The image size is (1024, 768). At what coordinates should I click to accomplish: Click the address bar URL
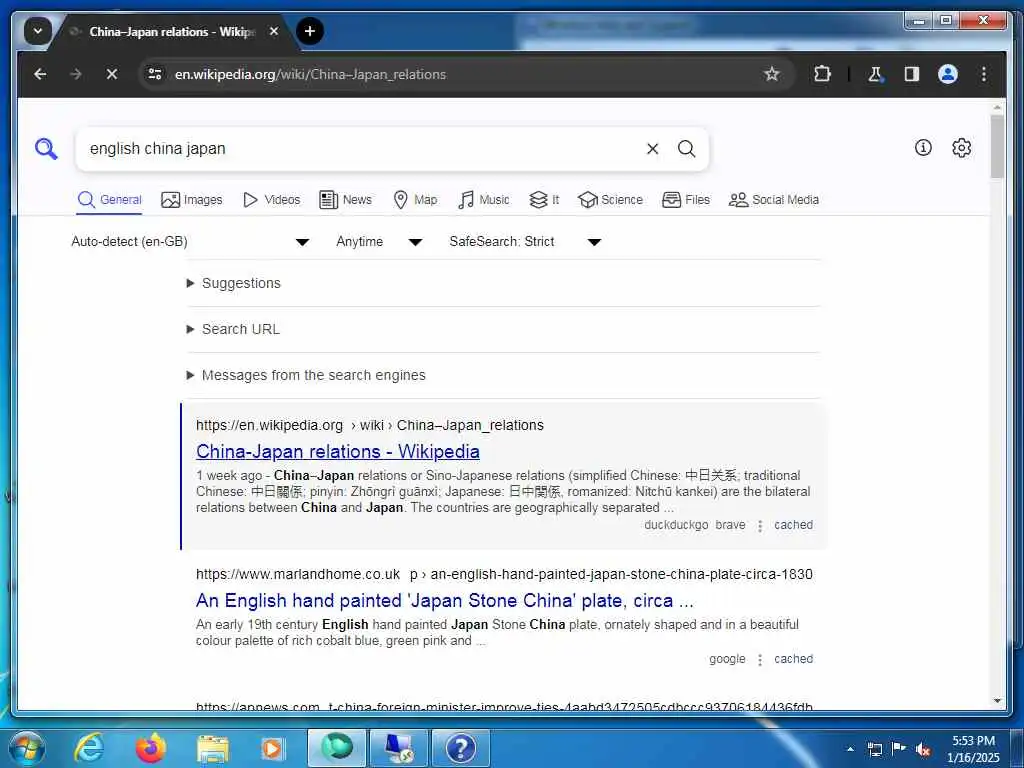click(x=310, y=74)
